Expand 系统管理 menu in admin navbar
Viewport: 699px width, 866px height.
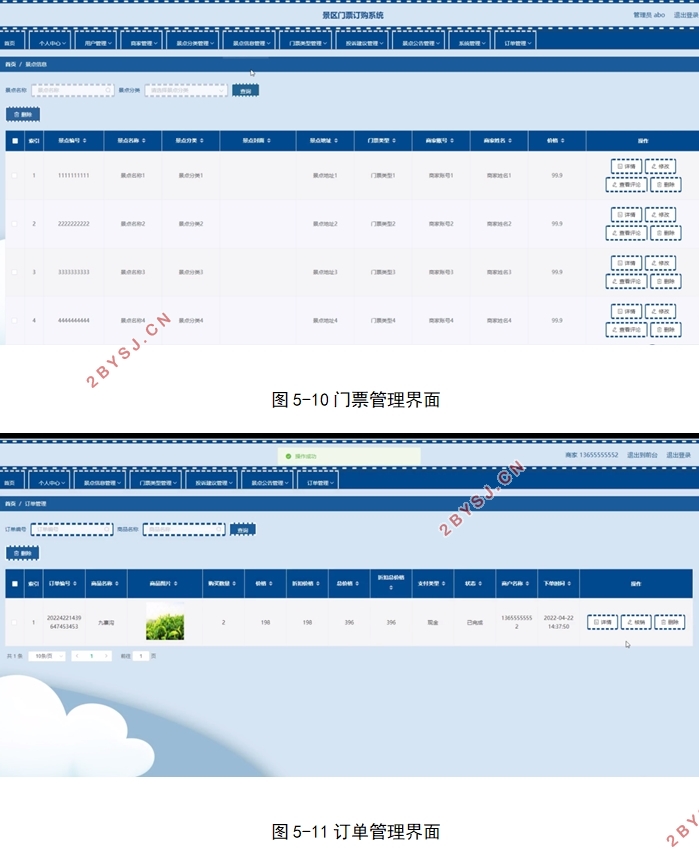coord(471,43)
